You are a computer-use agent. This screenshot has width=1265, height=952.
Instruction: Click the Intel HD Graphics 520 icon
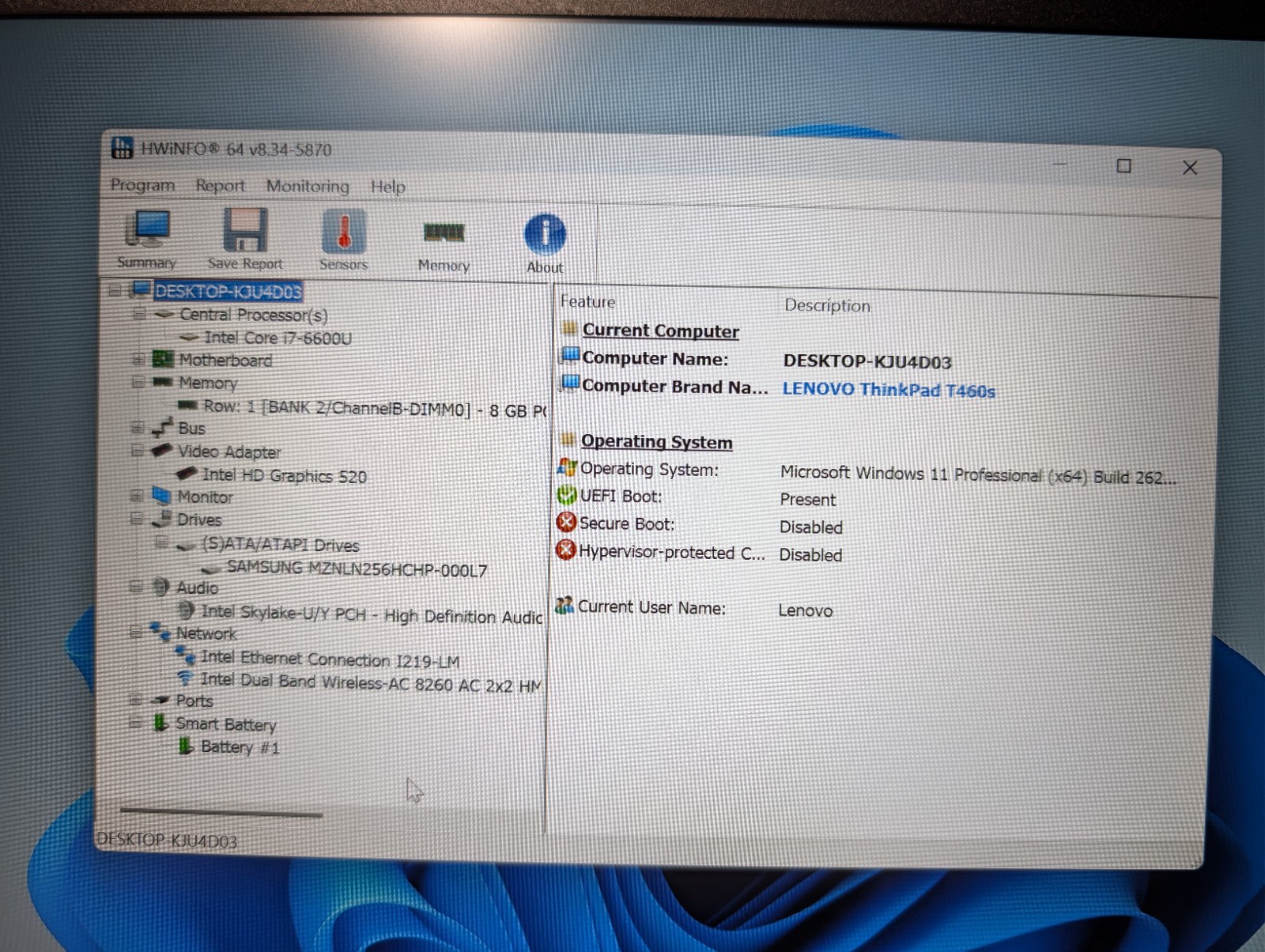187,474
